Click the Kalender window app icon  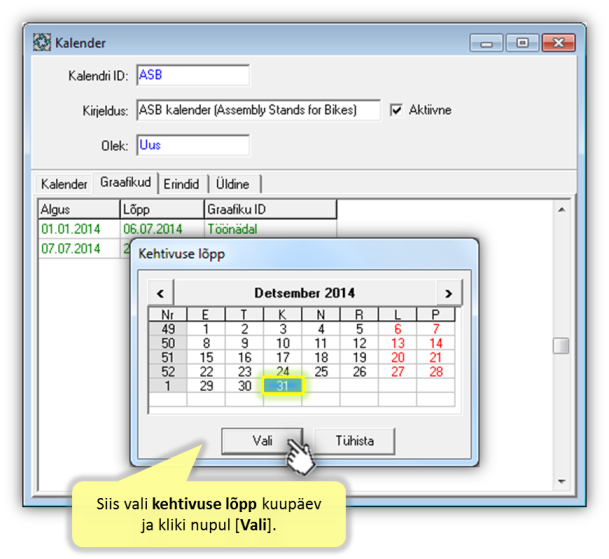click(42, 42)
